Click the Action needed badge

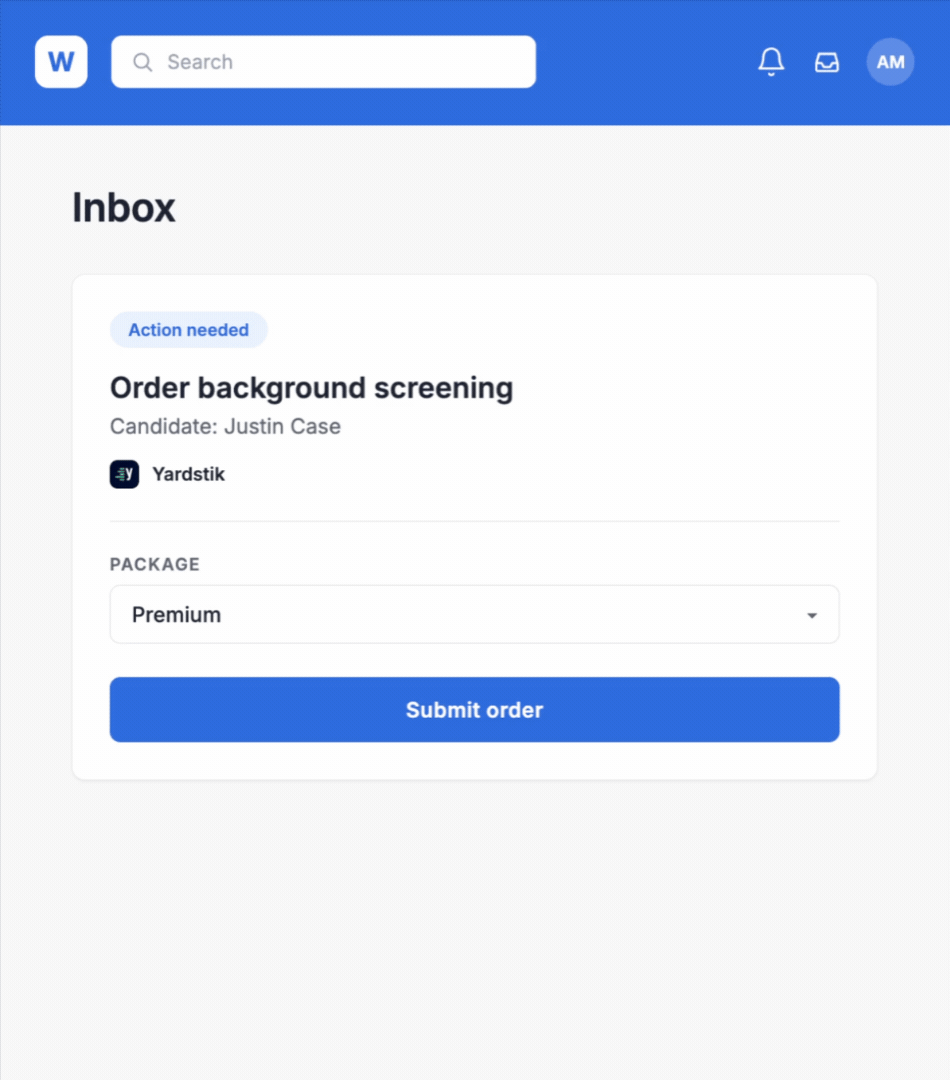(189, 330)
